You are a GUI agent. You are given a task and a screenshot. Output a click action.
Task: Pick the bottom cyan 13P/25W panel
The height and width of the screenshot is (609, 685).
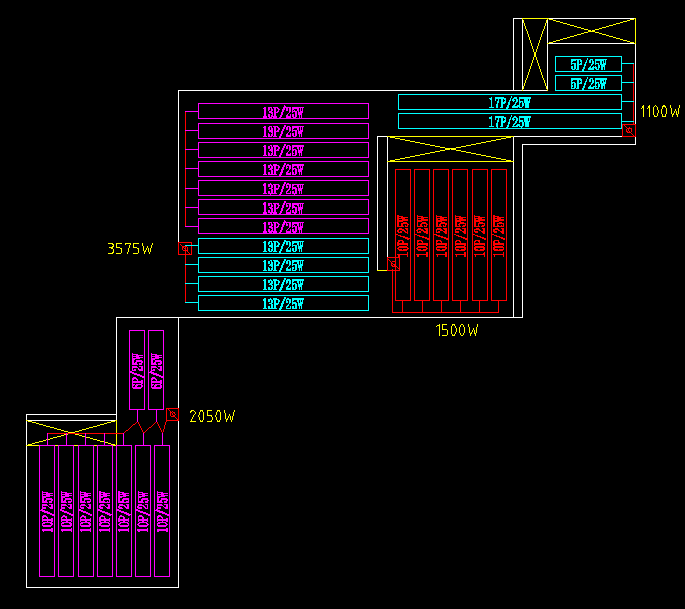[284, 303]
